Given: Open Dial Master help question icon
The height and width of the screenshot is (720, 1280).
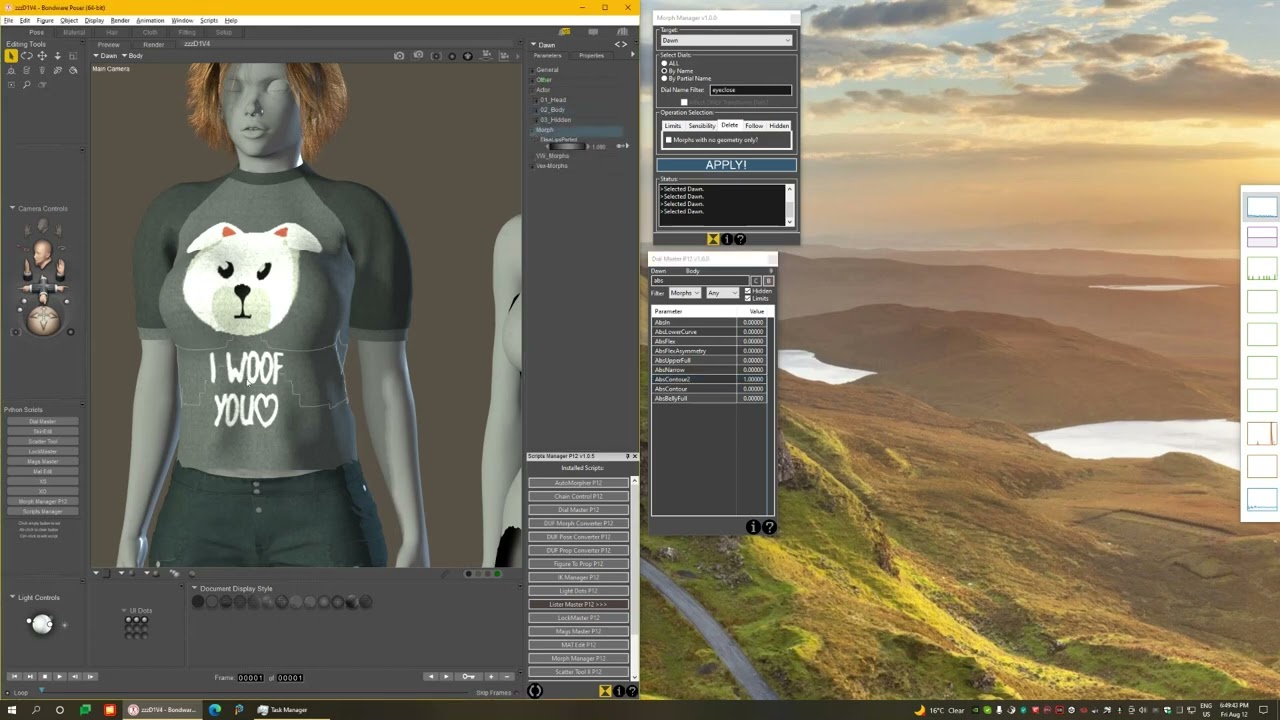Looking at the screenshot, I should (x=769, y=527).
